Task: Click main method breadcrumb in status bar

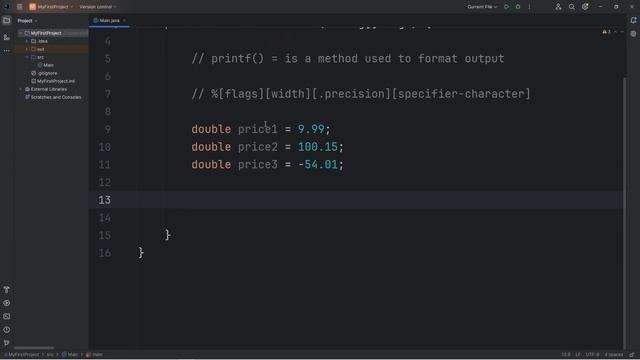Action: pos(94,355)
